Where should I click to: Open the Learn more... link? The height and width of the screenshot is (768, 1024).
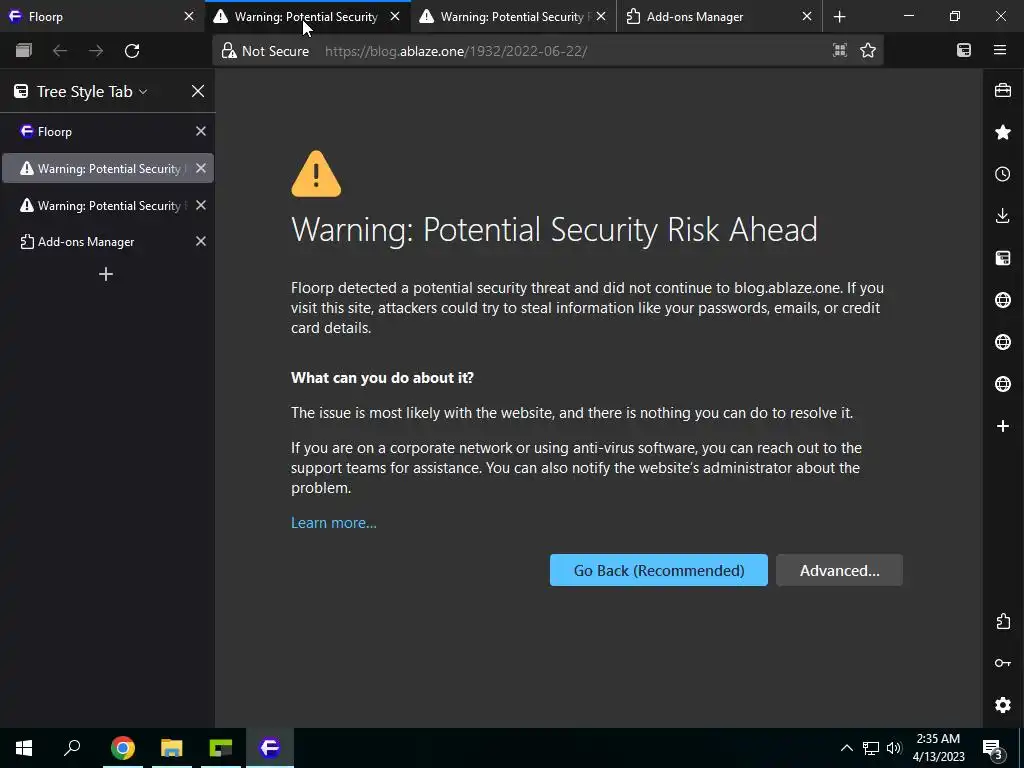coord(334,522)
